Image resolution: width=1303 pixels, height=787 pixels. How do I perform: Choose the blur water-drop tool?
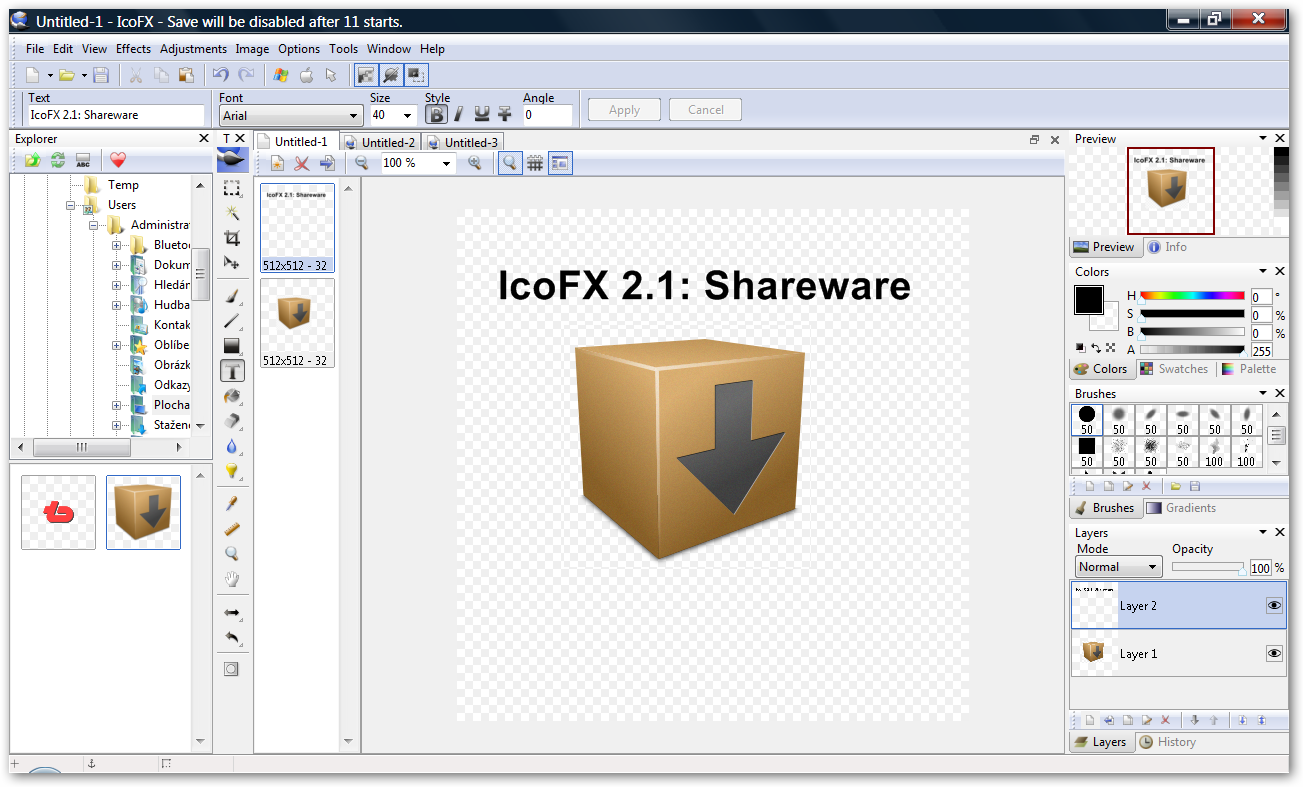pyautogui.click(x=232, y=446)
